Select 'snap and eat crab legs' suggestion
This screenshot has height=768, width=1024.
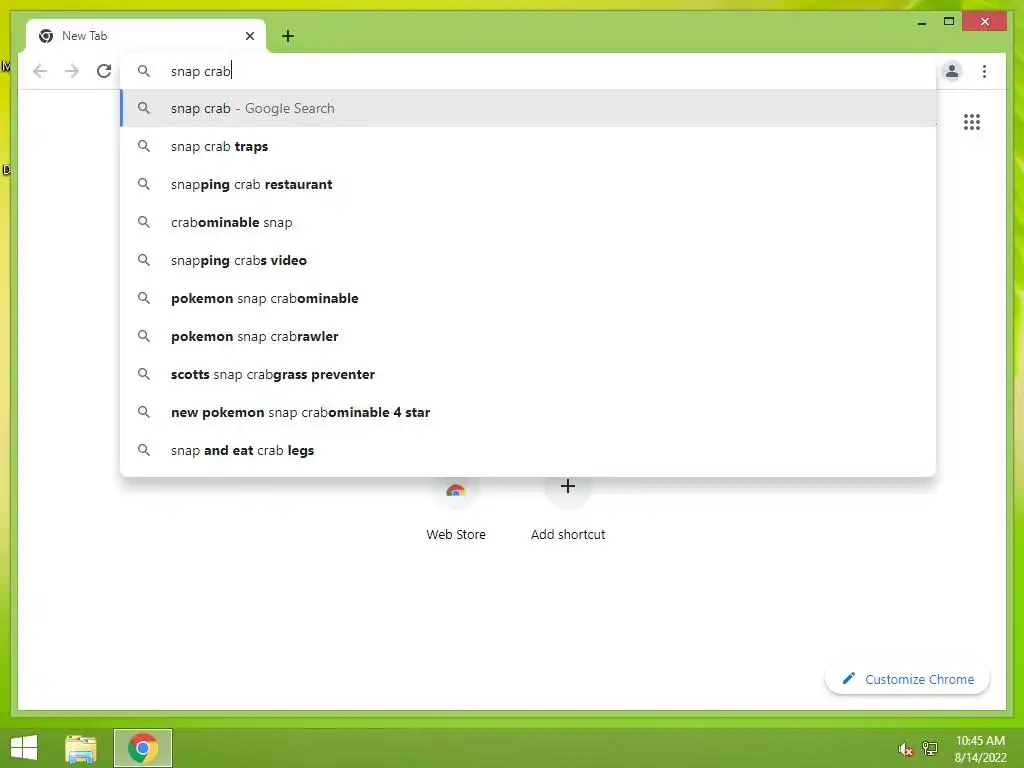click(528, 450)
